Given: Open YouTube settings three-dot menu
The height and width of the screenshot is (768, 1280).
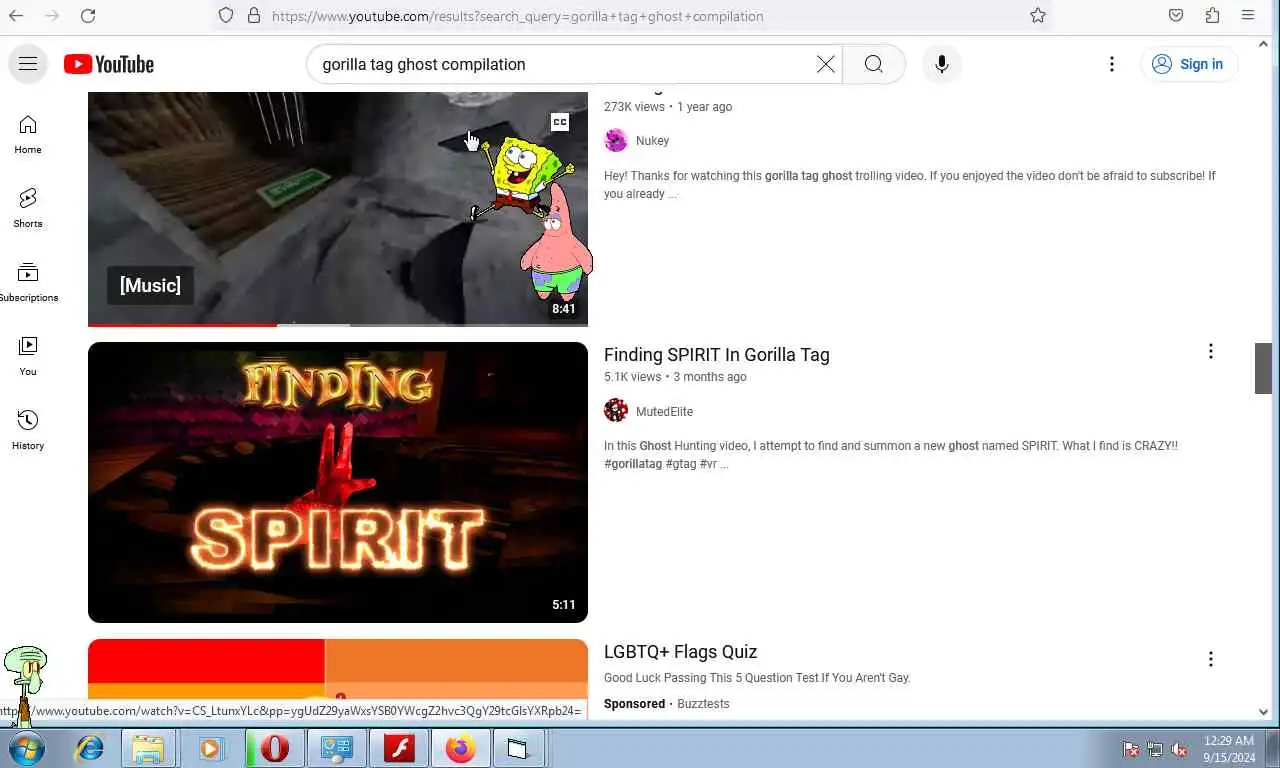Looking at the screenshot, I should [x=1112, y=64].
